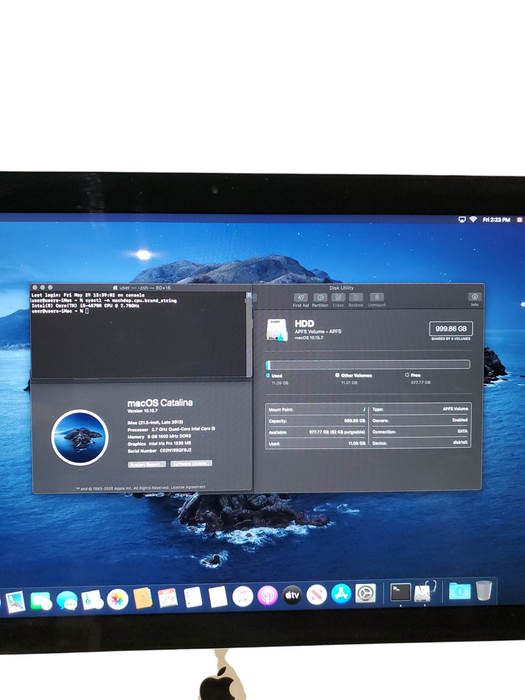The image size is (525, 700).
Task: Click the Other Volumes legend label
Action: pyautogui.click(x=356, y=375)
